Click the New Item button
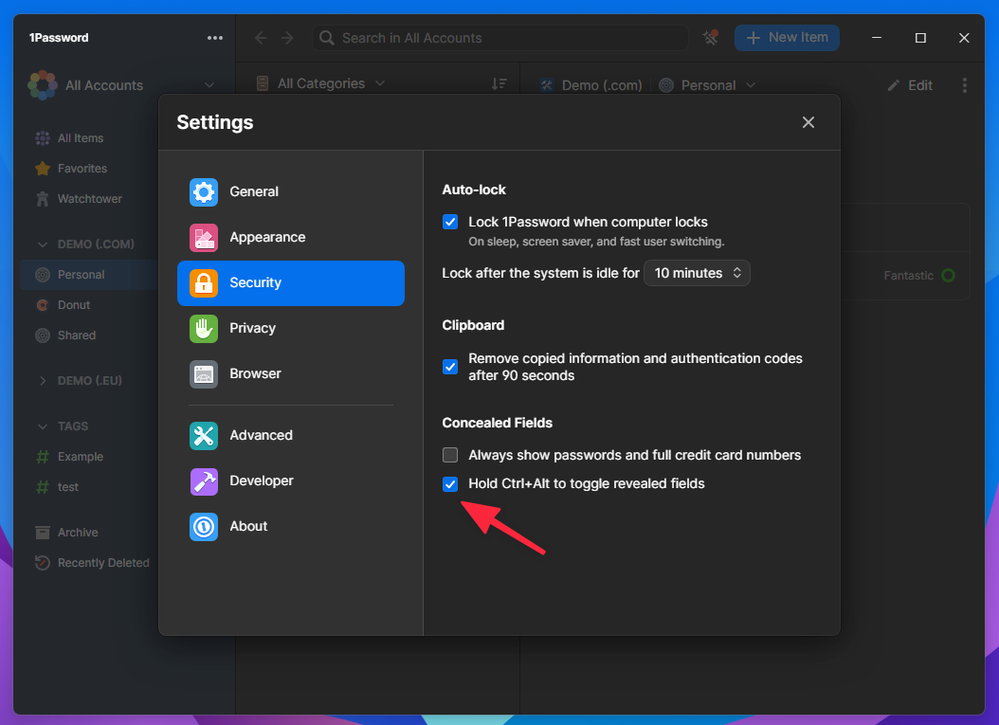 tap(787, 38)
